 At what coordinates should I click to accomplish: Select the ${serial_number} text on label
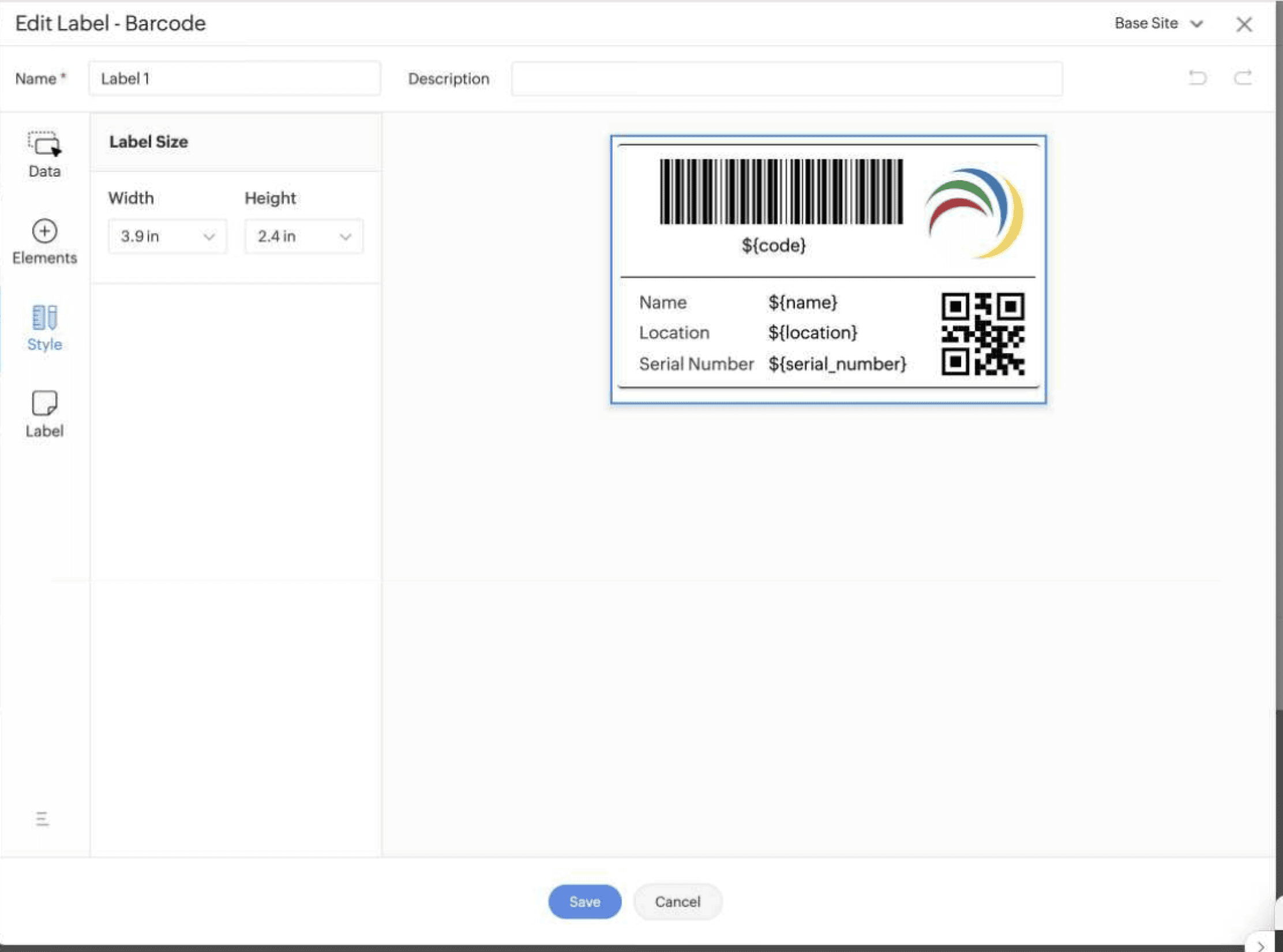coord(837,364)
